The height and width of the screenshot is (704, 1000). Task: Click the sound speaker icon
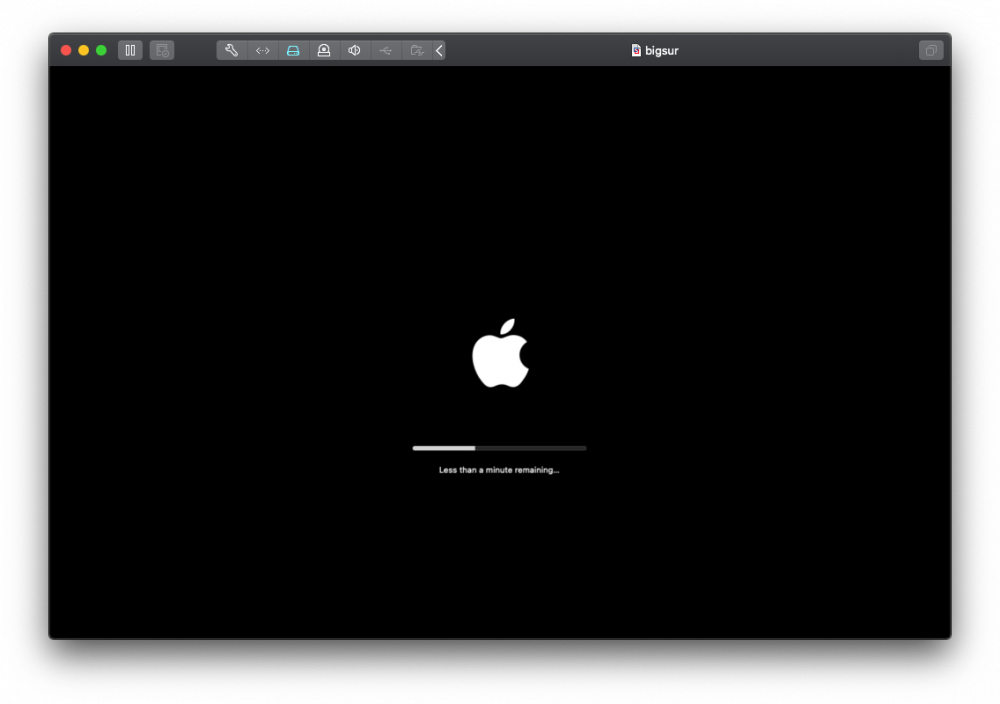(355, 50)
